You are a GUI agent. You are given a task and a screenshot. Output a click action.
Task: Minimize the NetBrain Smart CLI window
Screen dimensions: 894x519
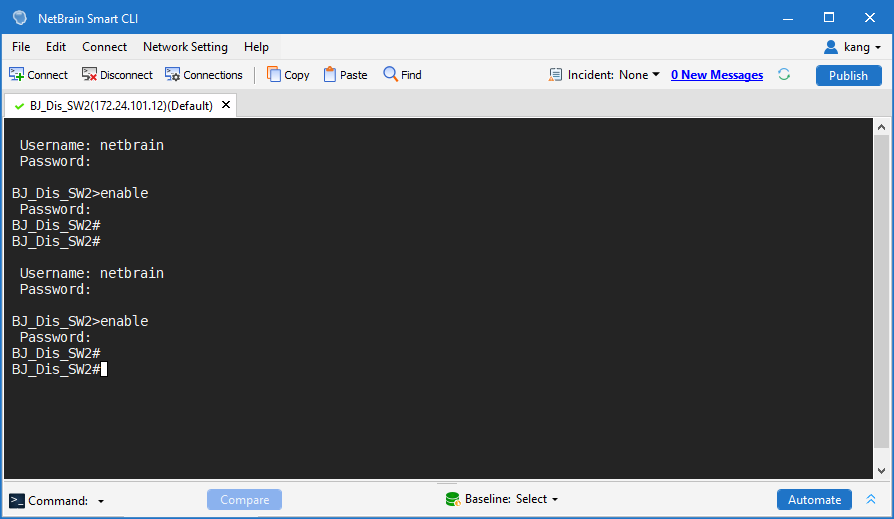[x=788, y=18]
